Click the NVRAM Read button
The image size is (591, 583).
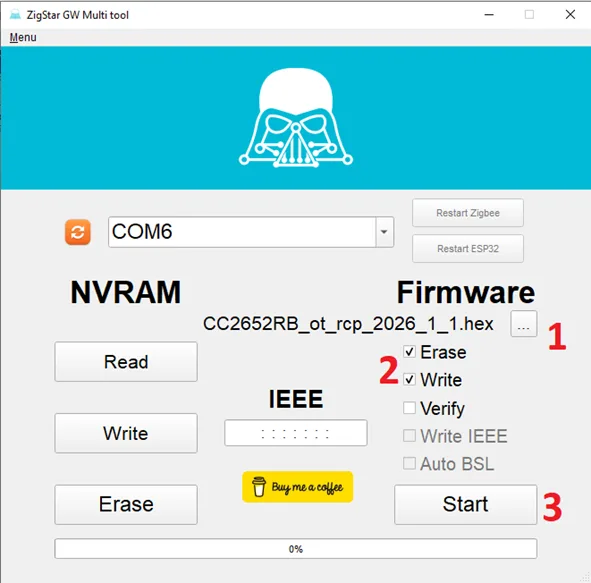click(126, 362)
